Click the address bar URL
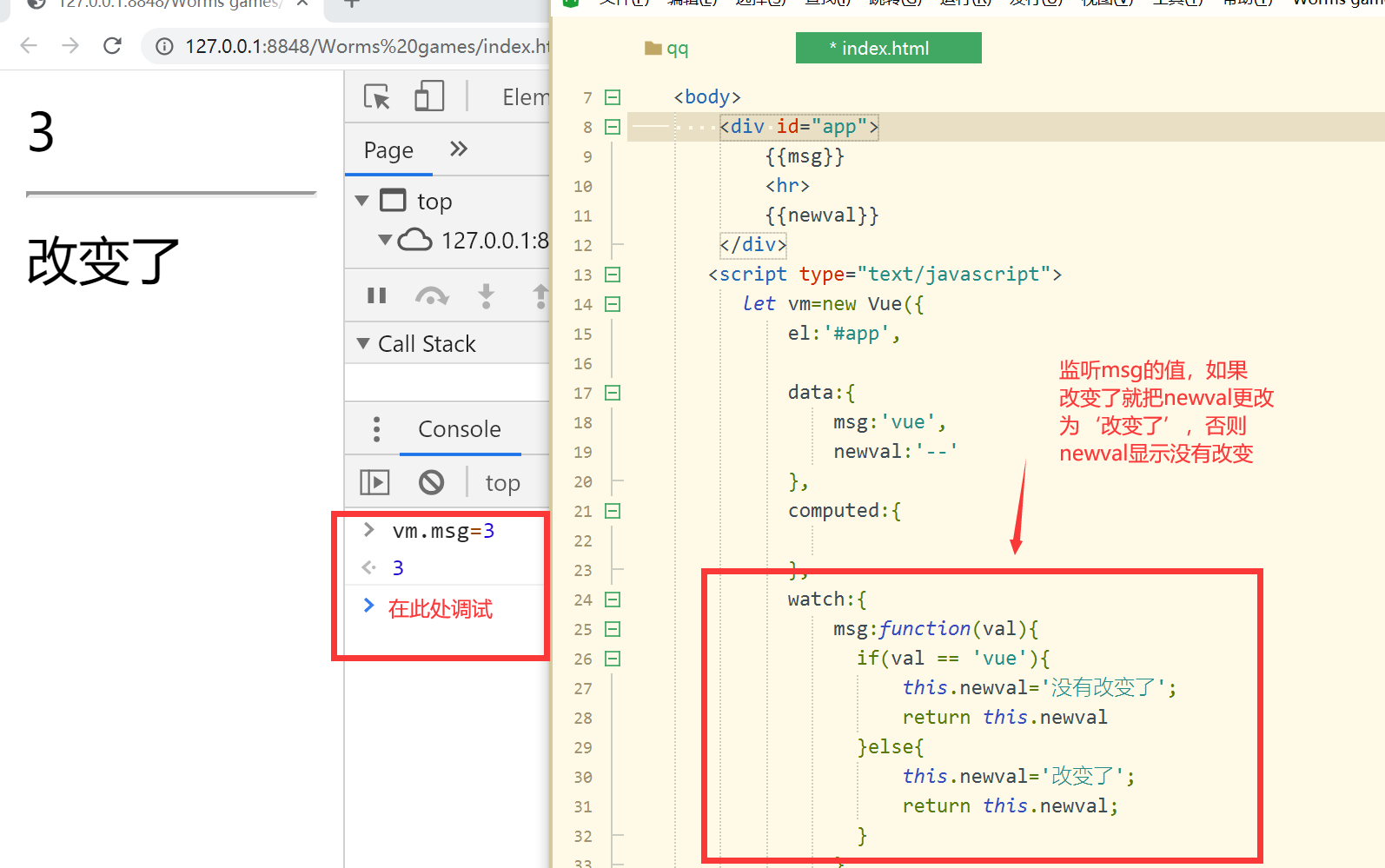 367,46
